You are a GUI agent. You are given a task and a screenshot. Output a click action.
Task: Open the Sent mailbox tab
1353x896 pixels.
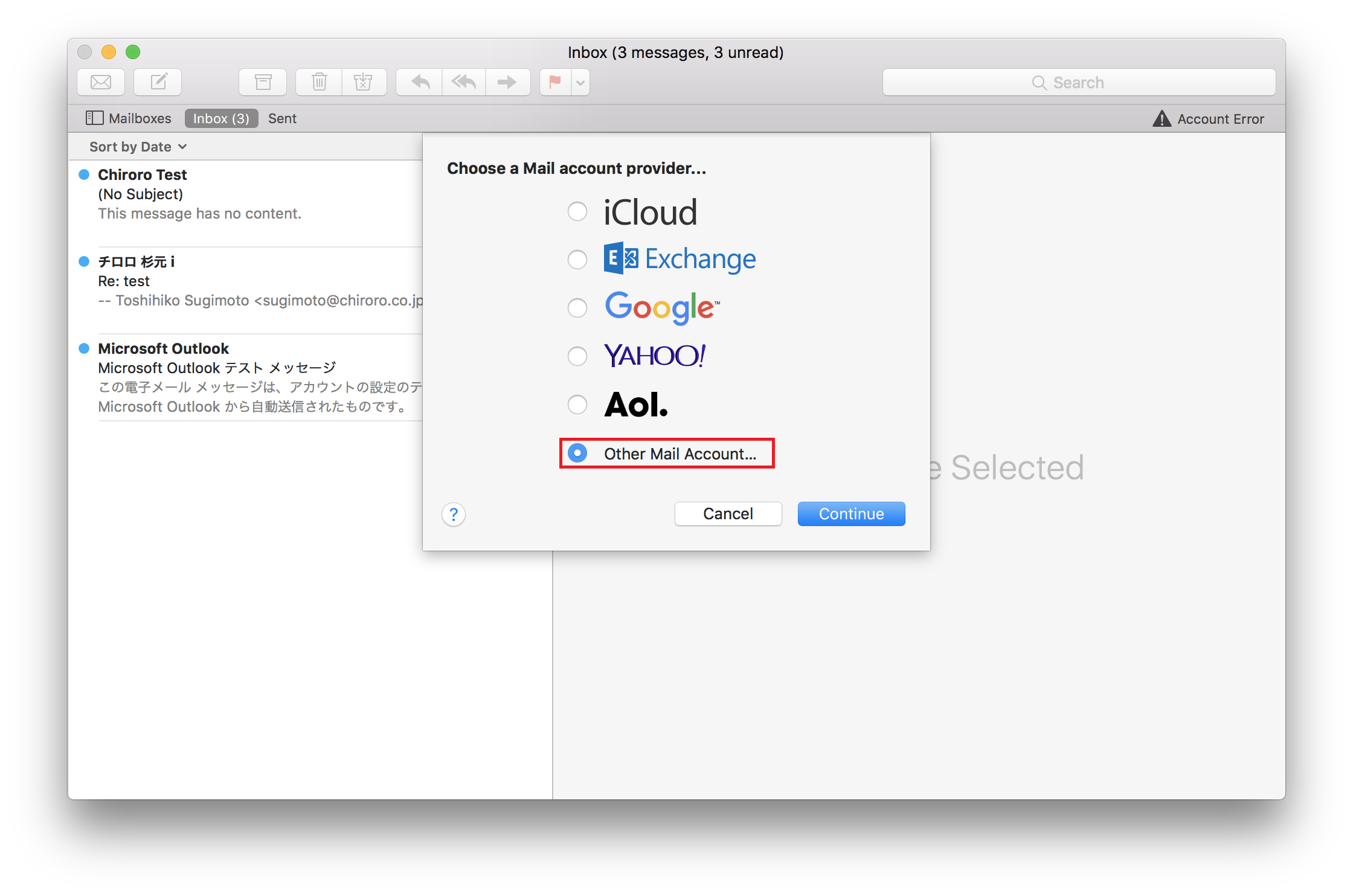282,118
